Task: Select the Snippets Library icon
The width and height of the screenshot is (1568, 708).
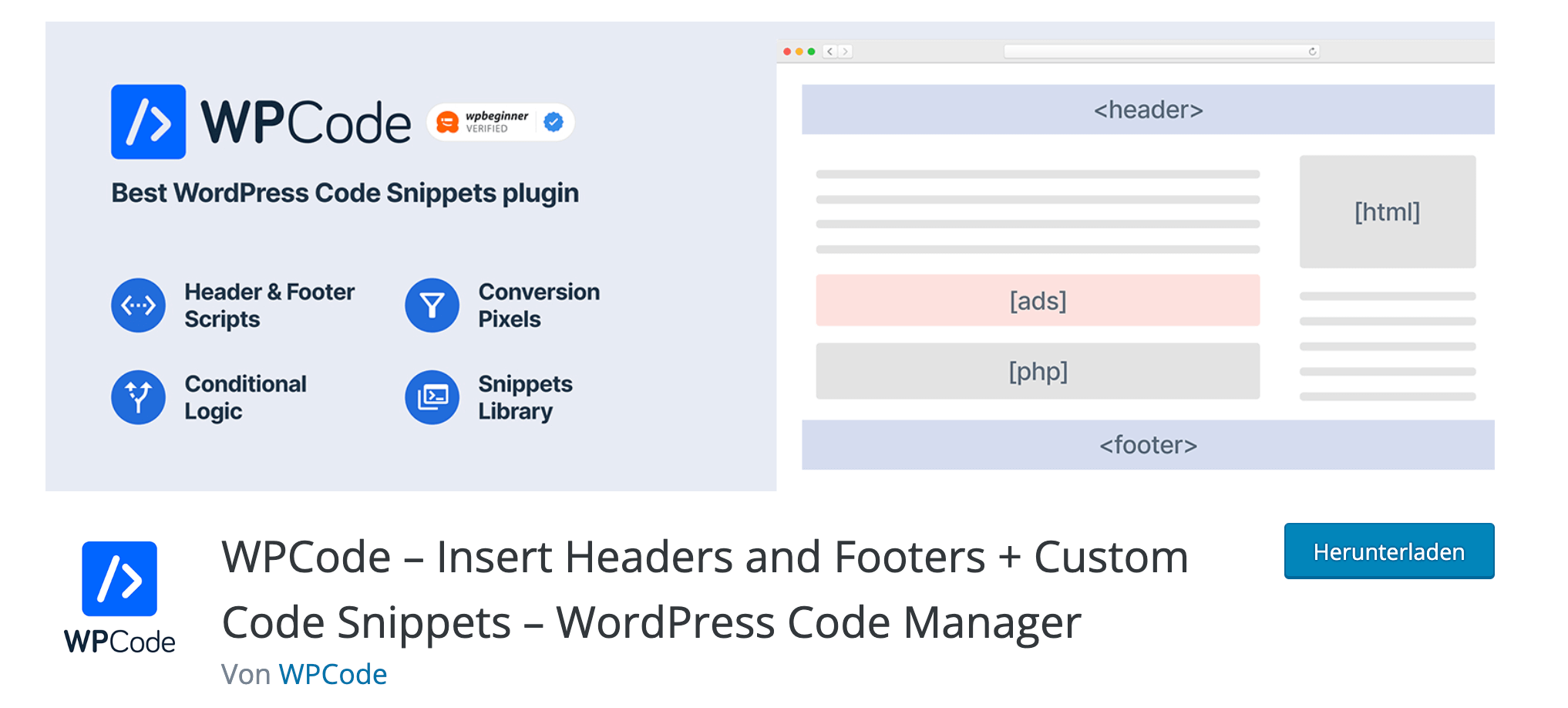Action: pos(432,397)
